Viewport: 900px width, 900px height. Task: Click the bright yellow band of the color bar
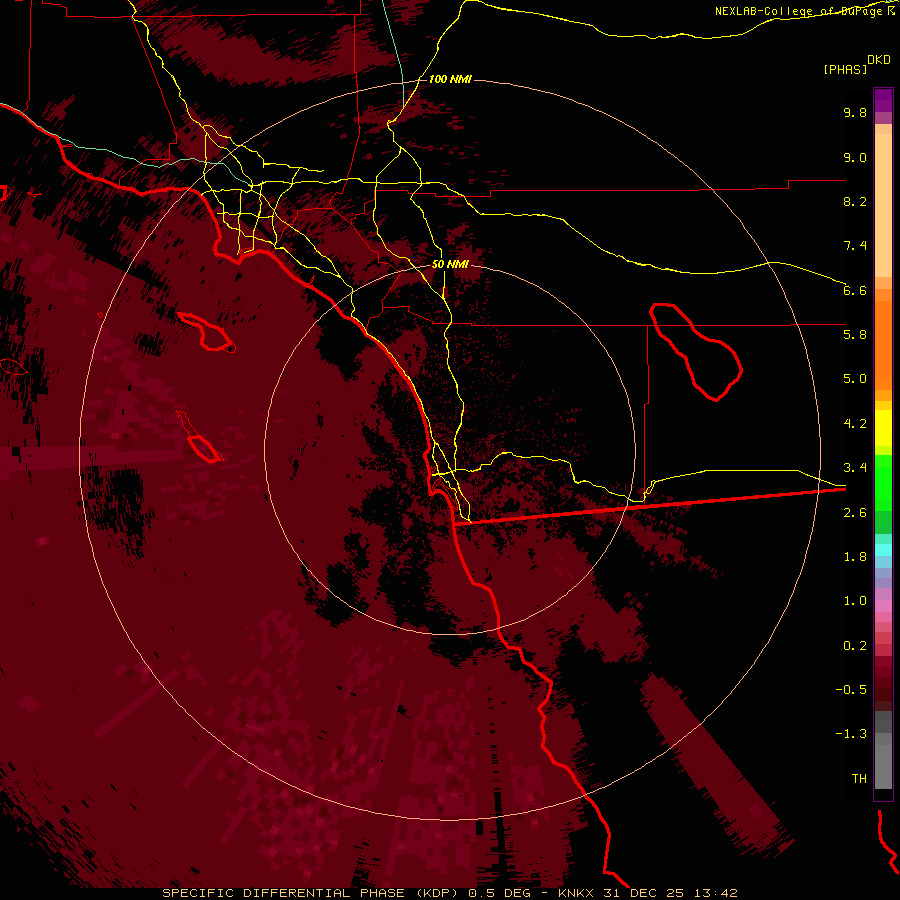coord(883,428)
